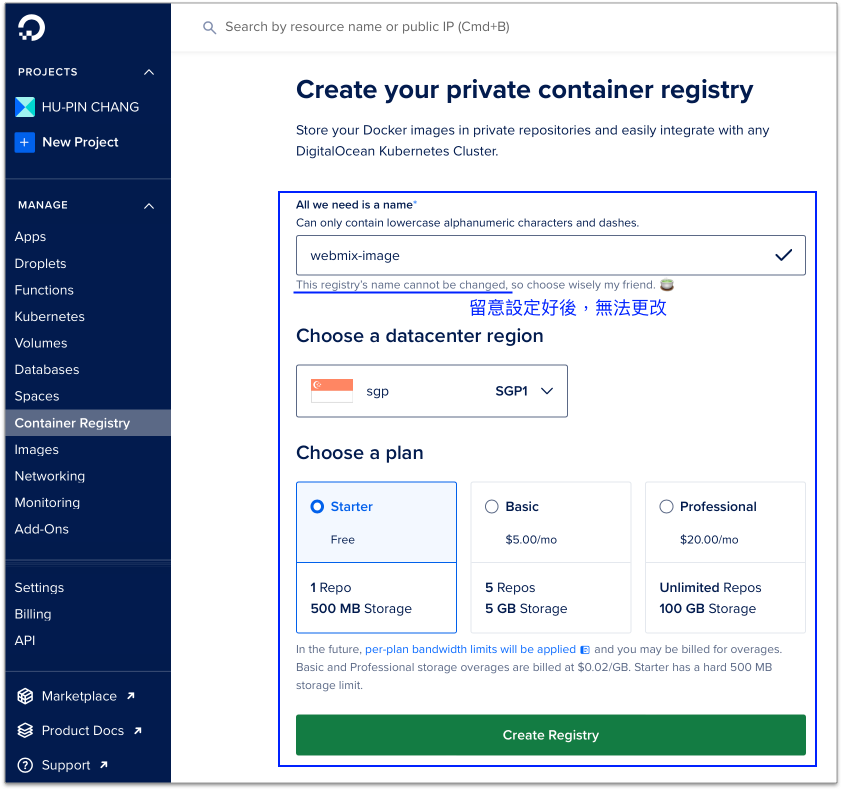Image resolution: width=842 pixels, height=790 pixels.
Task: Click the registry name input field
Action: pyautogui.click(x=550, y=255)
